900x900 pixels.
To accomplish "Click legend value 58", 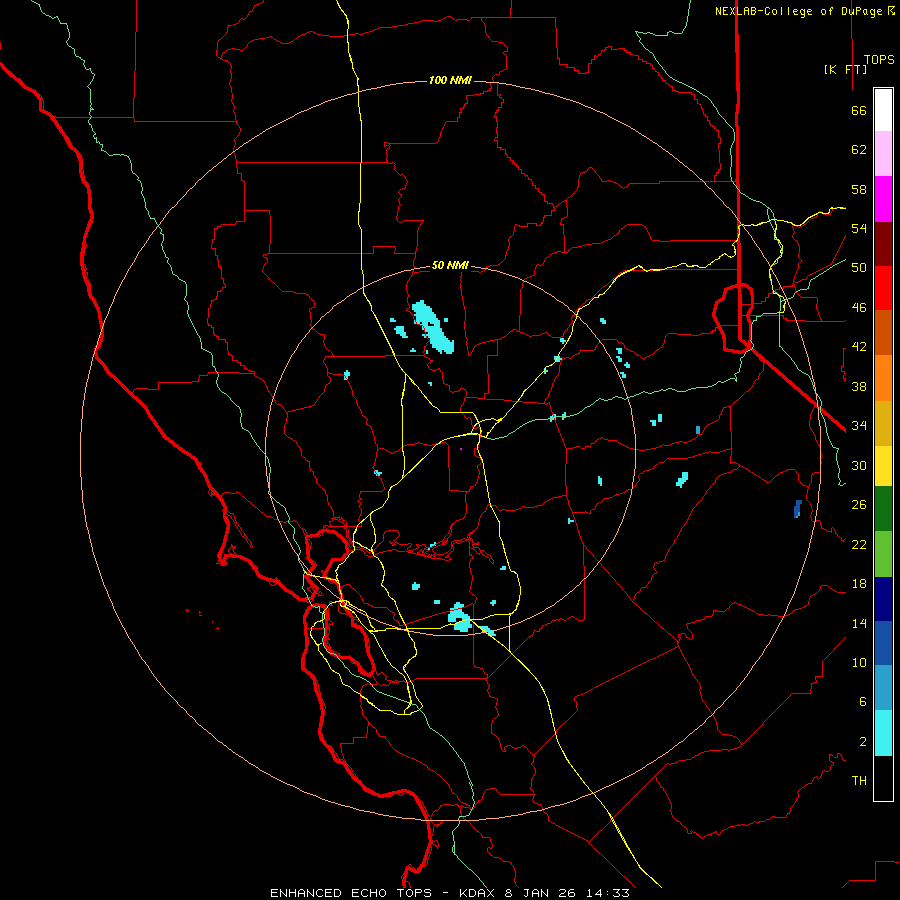I will (x=859, y=189).
